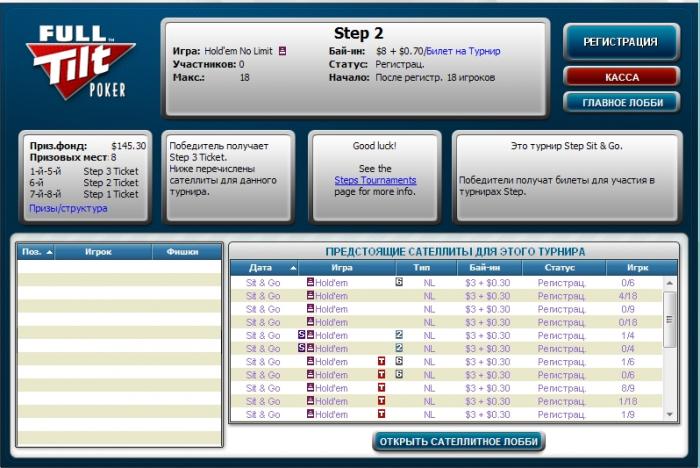Click the satellites list scrollbar thumb
Screen dimensions: 700x468
pyautogui.click(x=669, y=319)
